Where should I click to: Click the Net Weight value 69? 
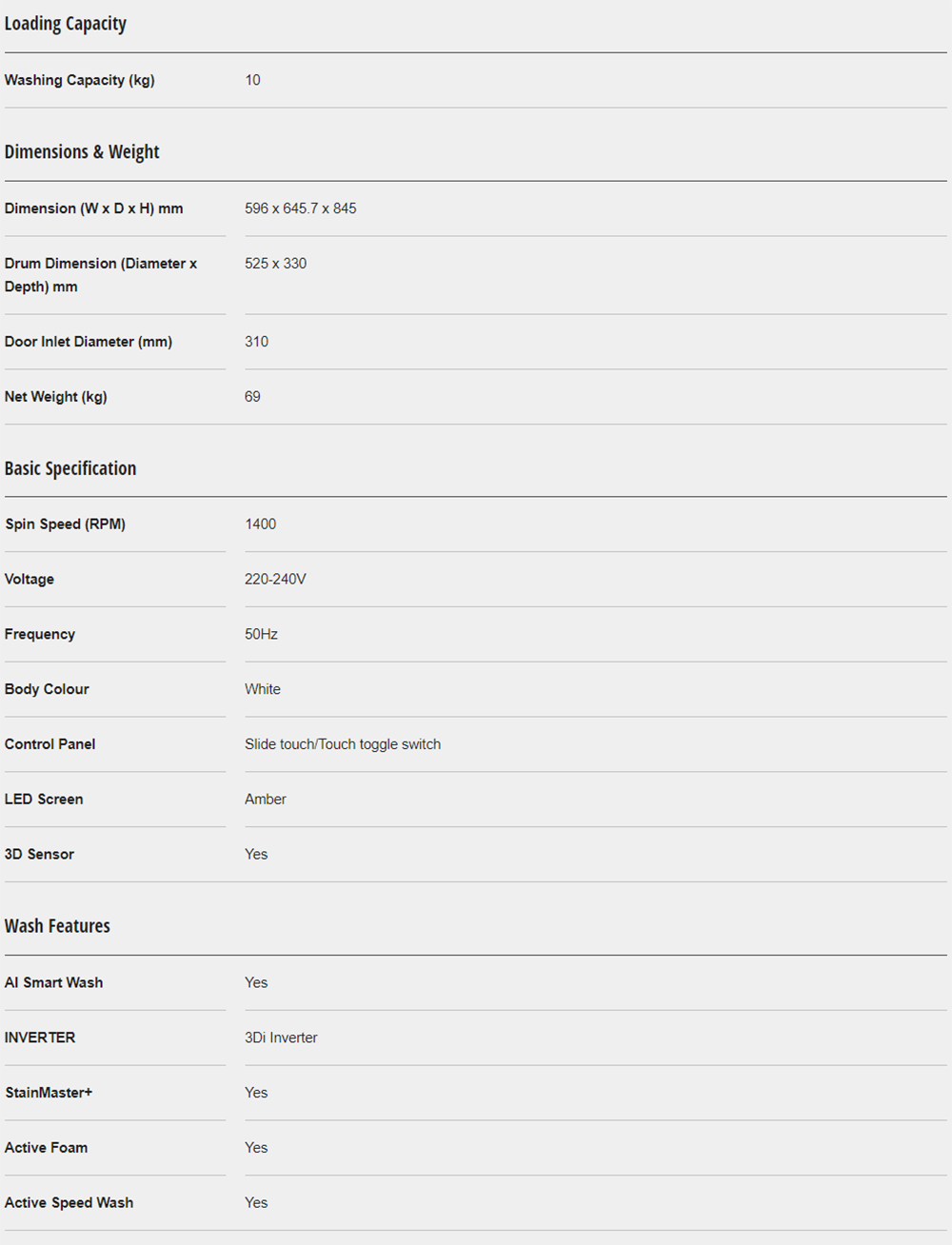(x=252, y=397)
